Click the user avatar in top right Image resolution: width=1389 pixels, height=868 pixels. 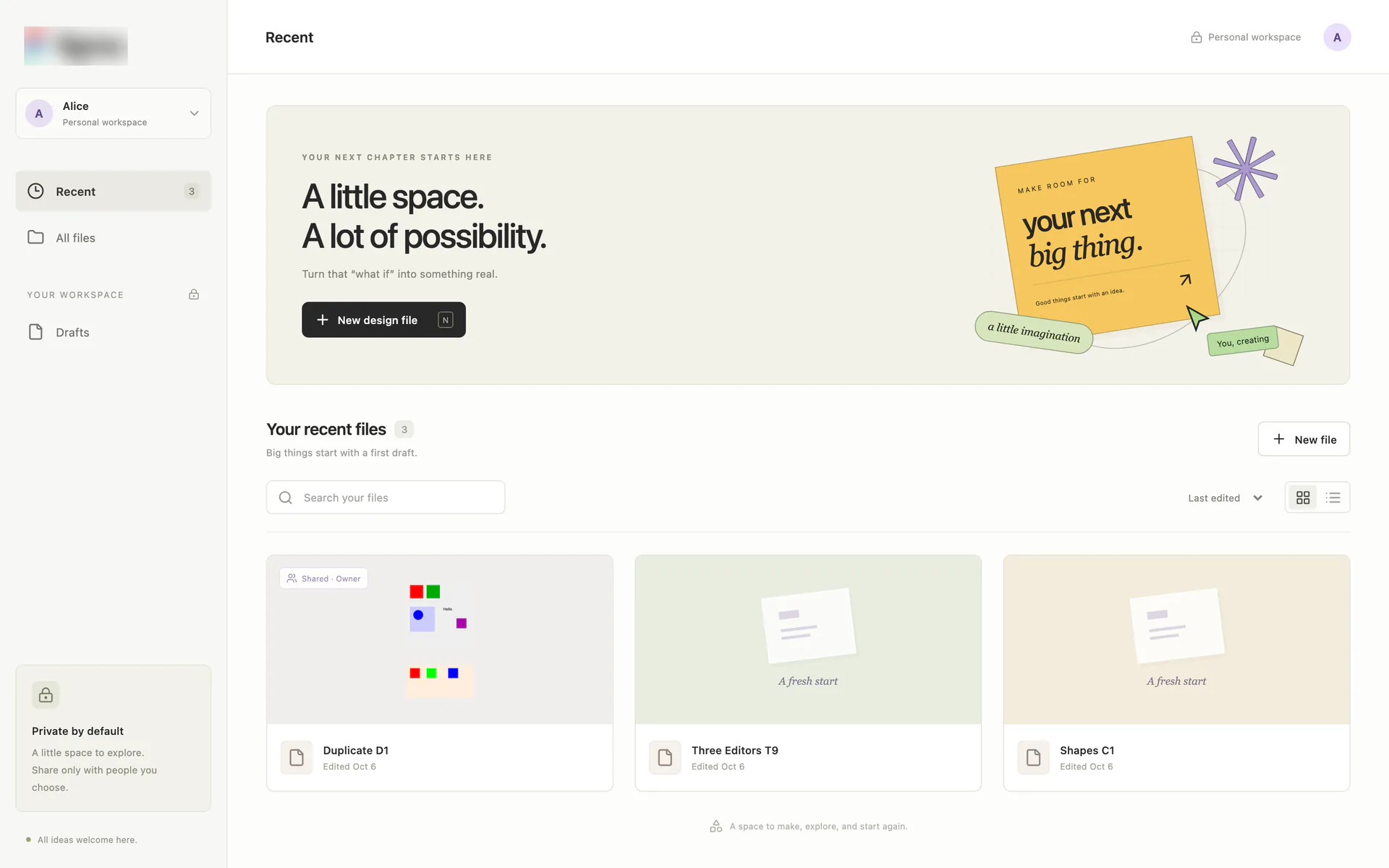point(1337,37)
